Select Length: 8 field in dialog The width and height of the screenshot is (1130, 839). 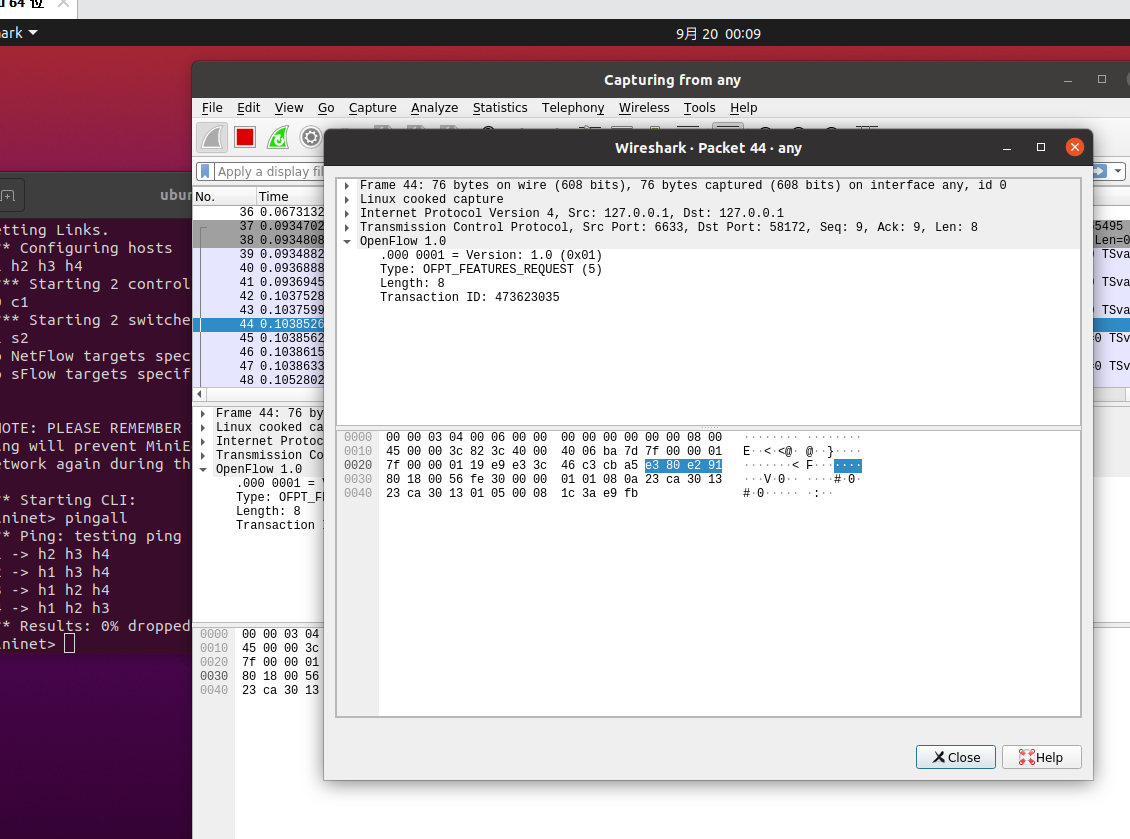(x=412, y=283)
